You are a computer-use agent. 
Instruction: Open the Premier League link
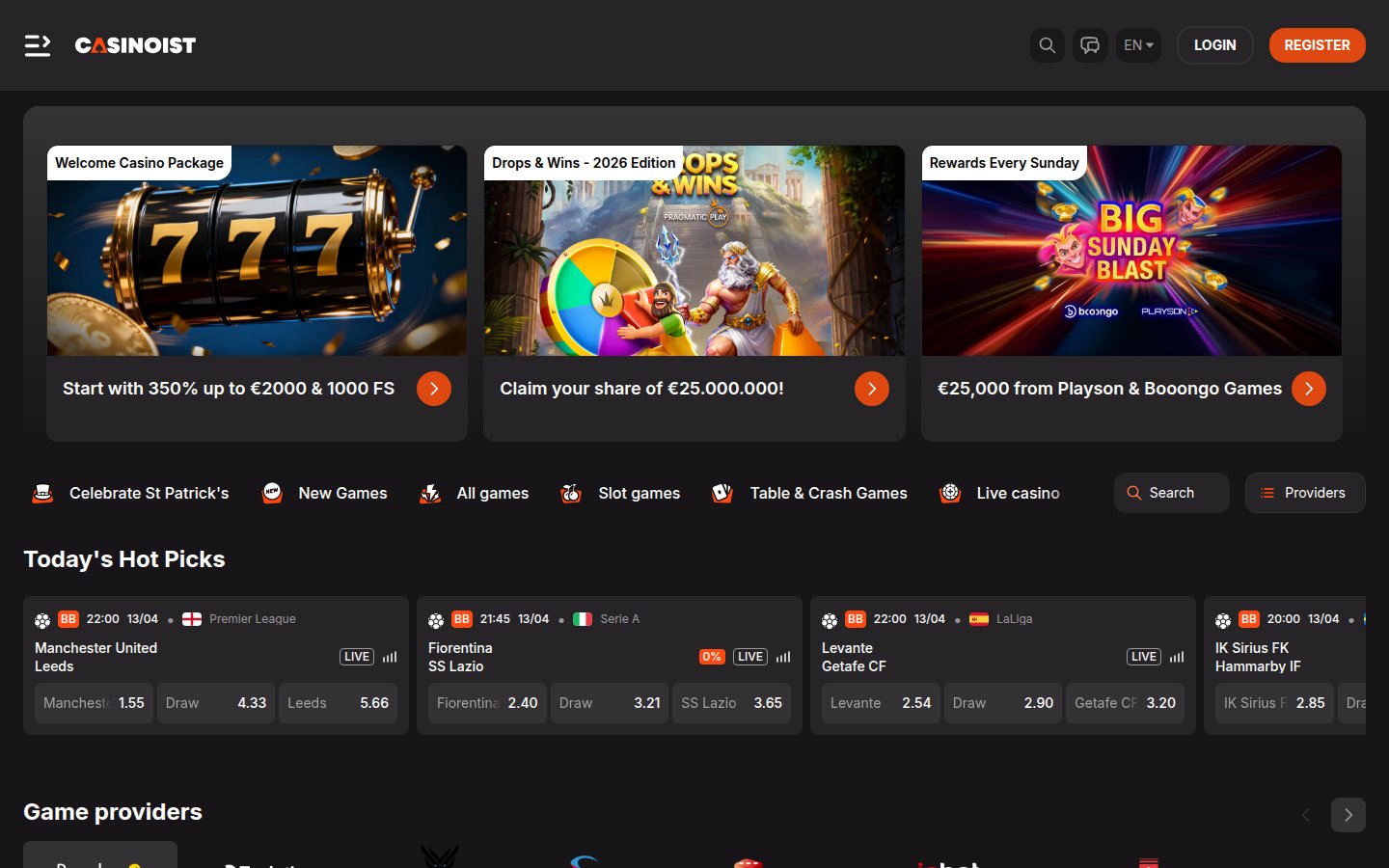point(252,619)
